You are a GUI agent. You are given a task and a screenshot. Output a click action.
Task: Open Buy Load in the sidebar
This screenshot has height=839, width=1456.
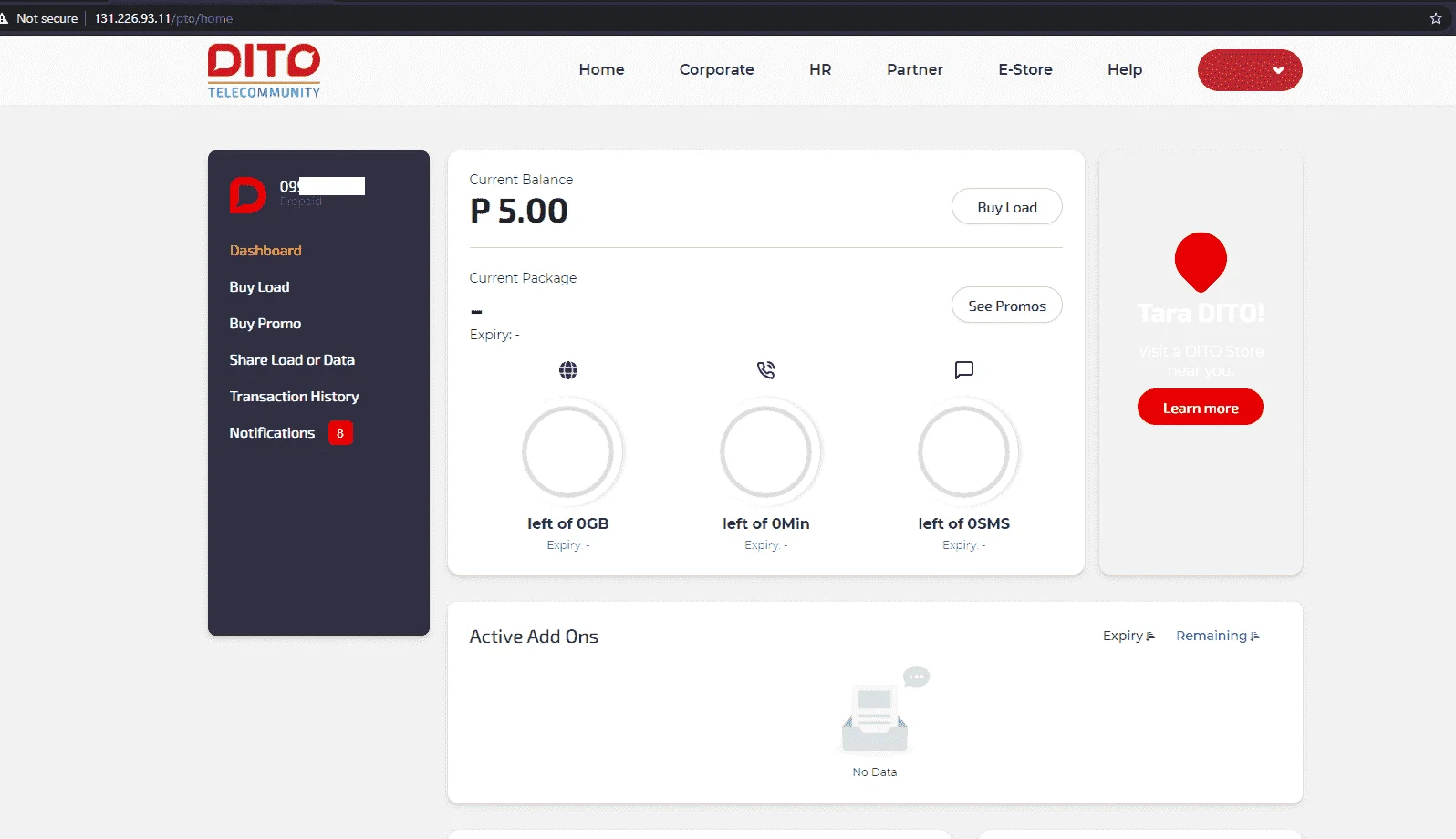point(259,287)
